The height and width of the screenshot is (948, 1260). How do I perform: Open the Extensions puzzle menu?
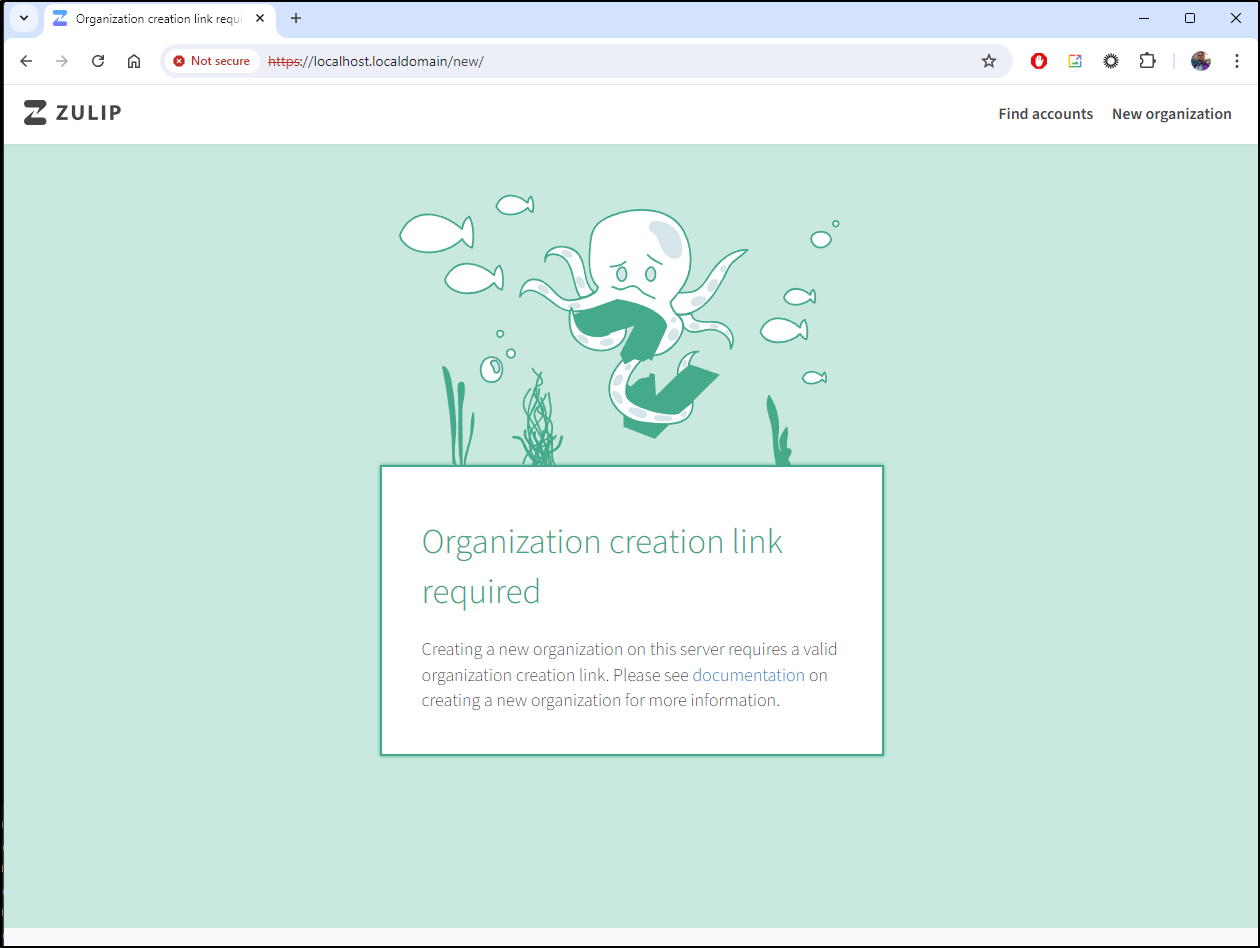click(1147, 61)
